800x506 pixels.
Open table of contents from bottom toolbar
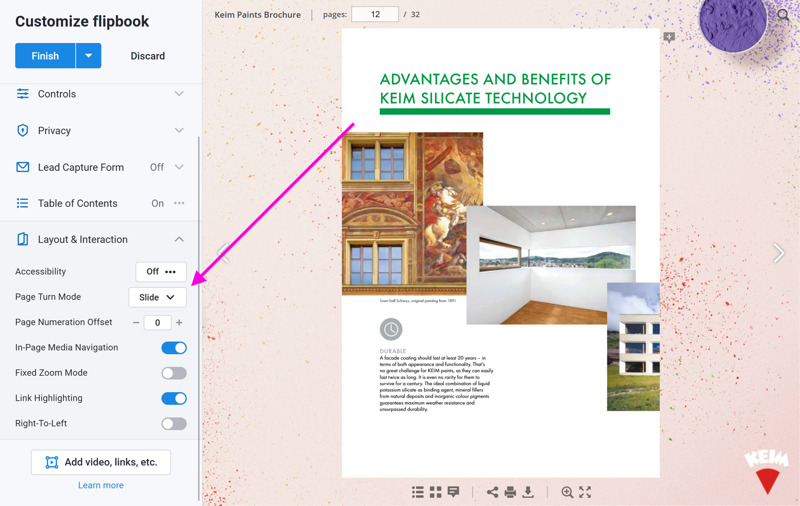tap(418, 492)
